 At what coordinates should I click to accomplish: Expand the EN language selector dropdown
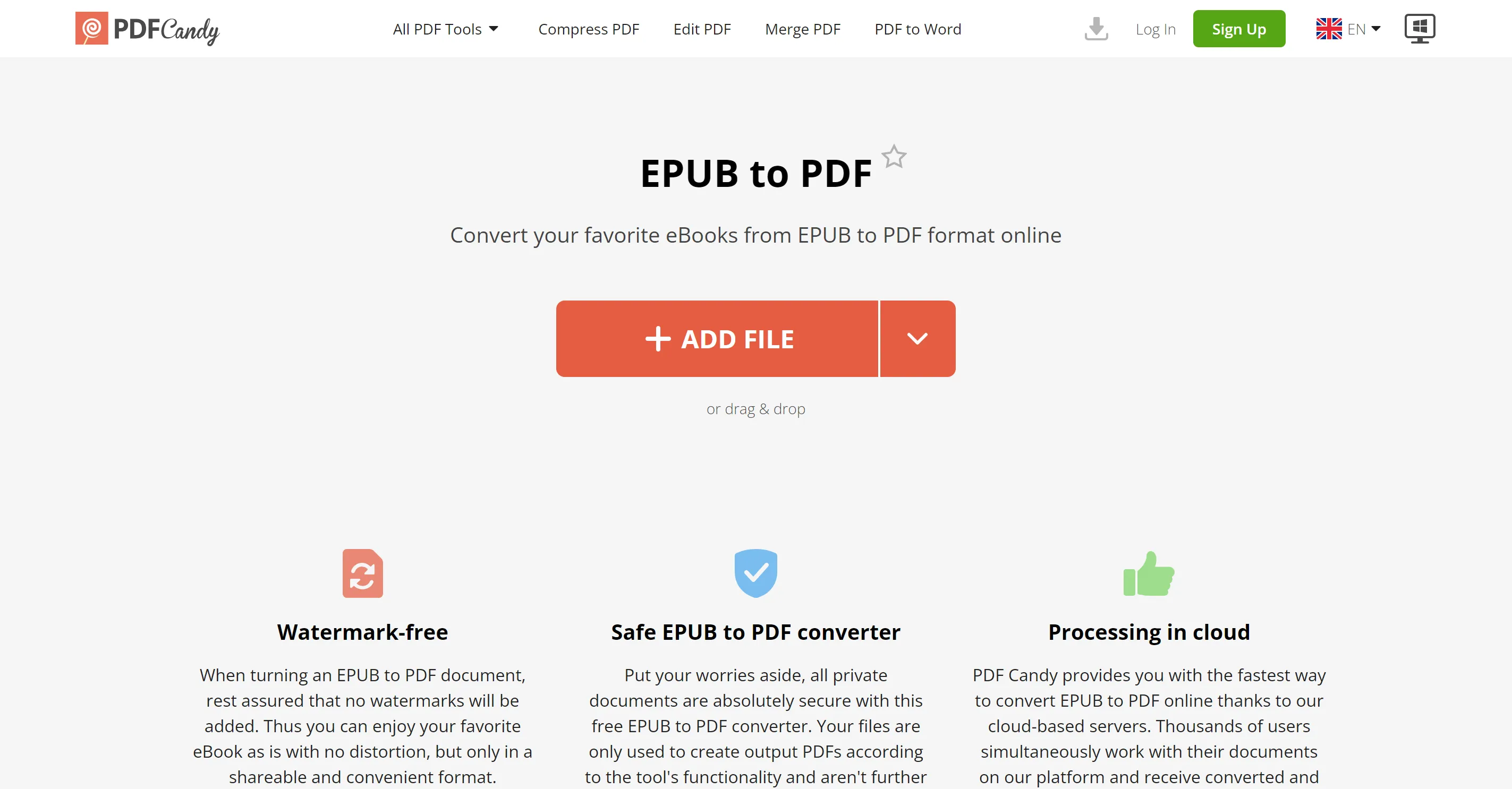(1350, 28)
